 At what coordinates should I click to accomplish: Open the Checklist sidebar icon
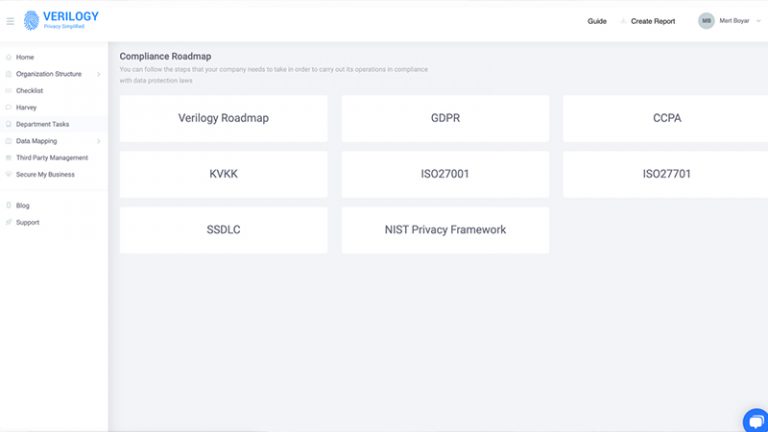coord(8,91)
